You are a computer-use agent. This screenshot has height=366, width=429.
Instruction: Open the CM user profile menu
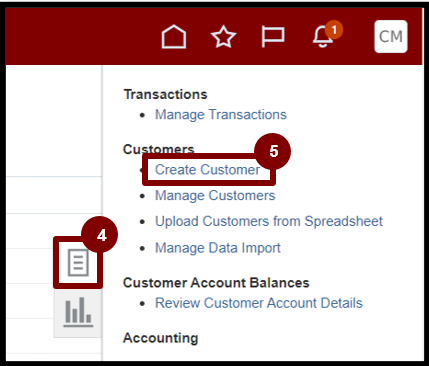coord(391,36)
